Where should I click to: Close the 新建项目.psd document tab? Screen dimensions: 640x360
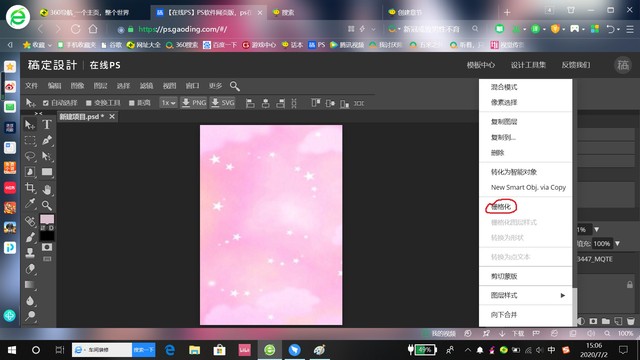pyautogui.click(x=112, y=117)
